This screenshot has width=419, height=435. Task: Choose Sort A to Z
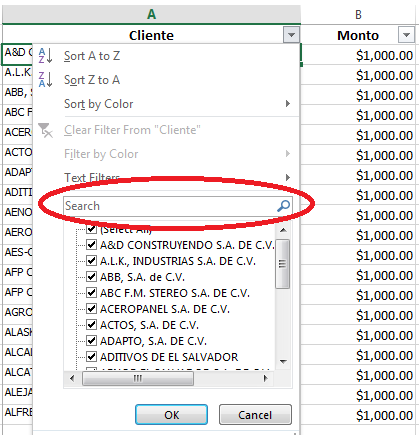click(92, 56)
